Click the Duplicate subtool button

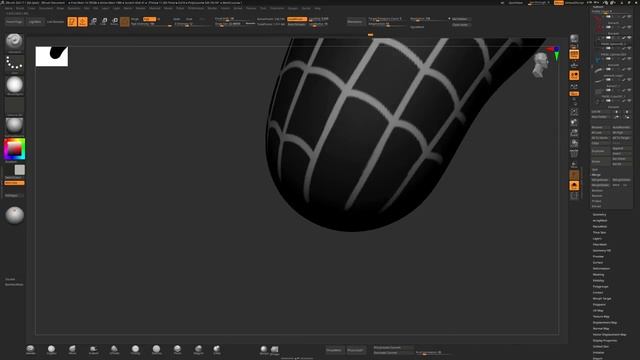click(x=600, y=151)
